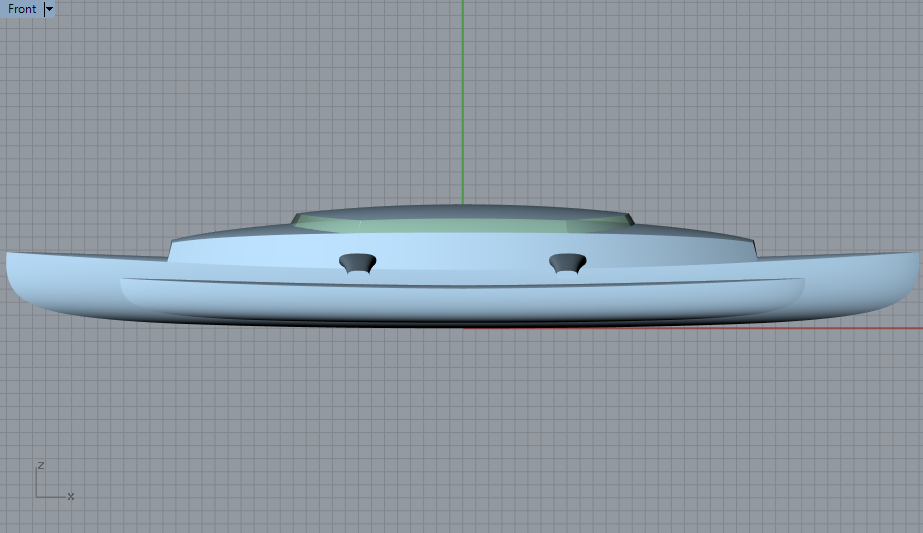Click the green vertical Z axis line

click(x=463, y=101)
